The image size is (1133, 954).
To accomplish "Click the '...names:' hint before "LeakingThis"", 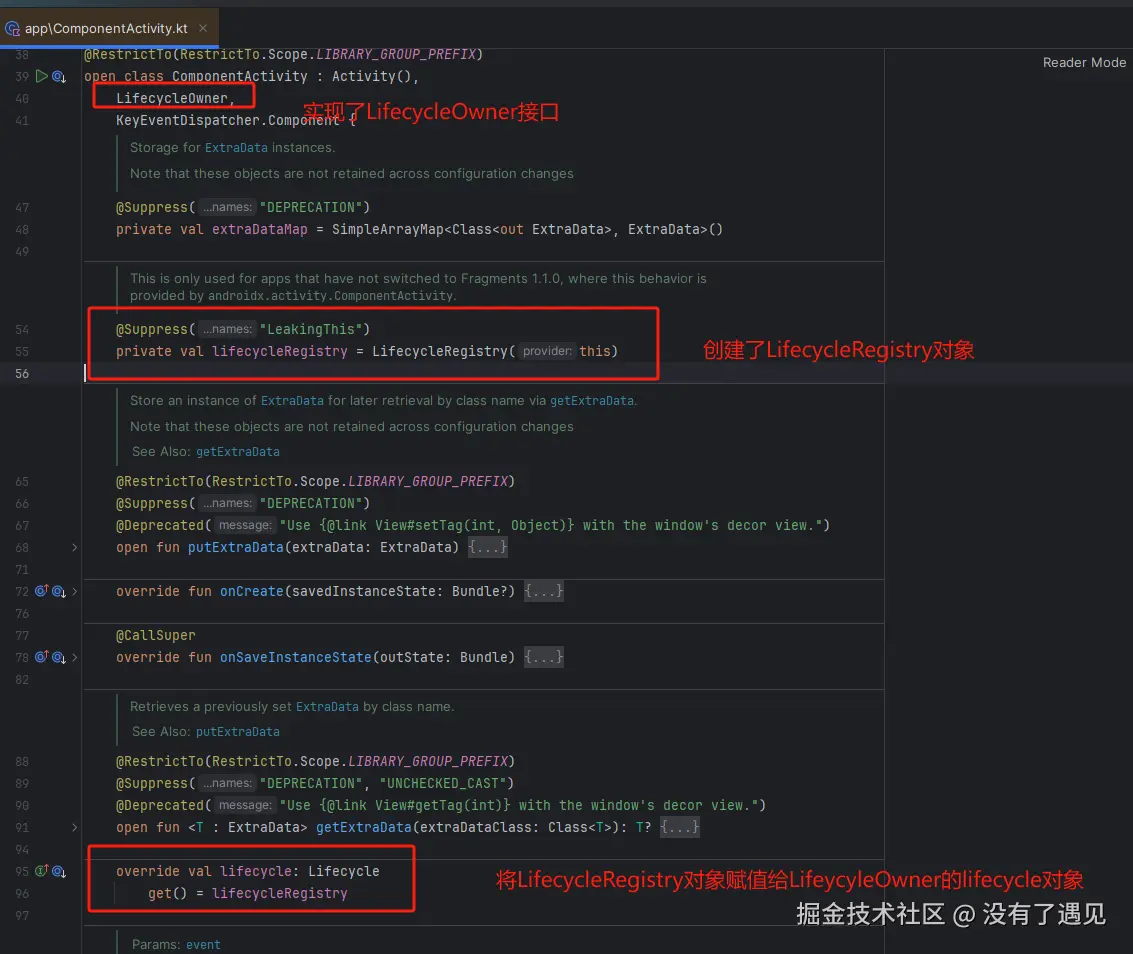I will pos(227,329).
